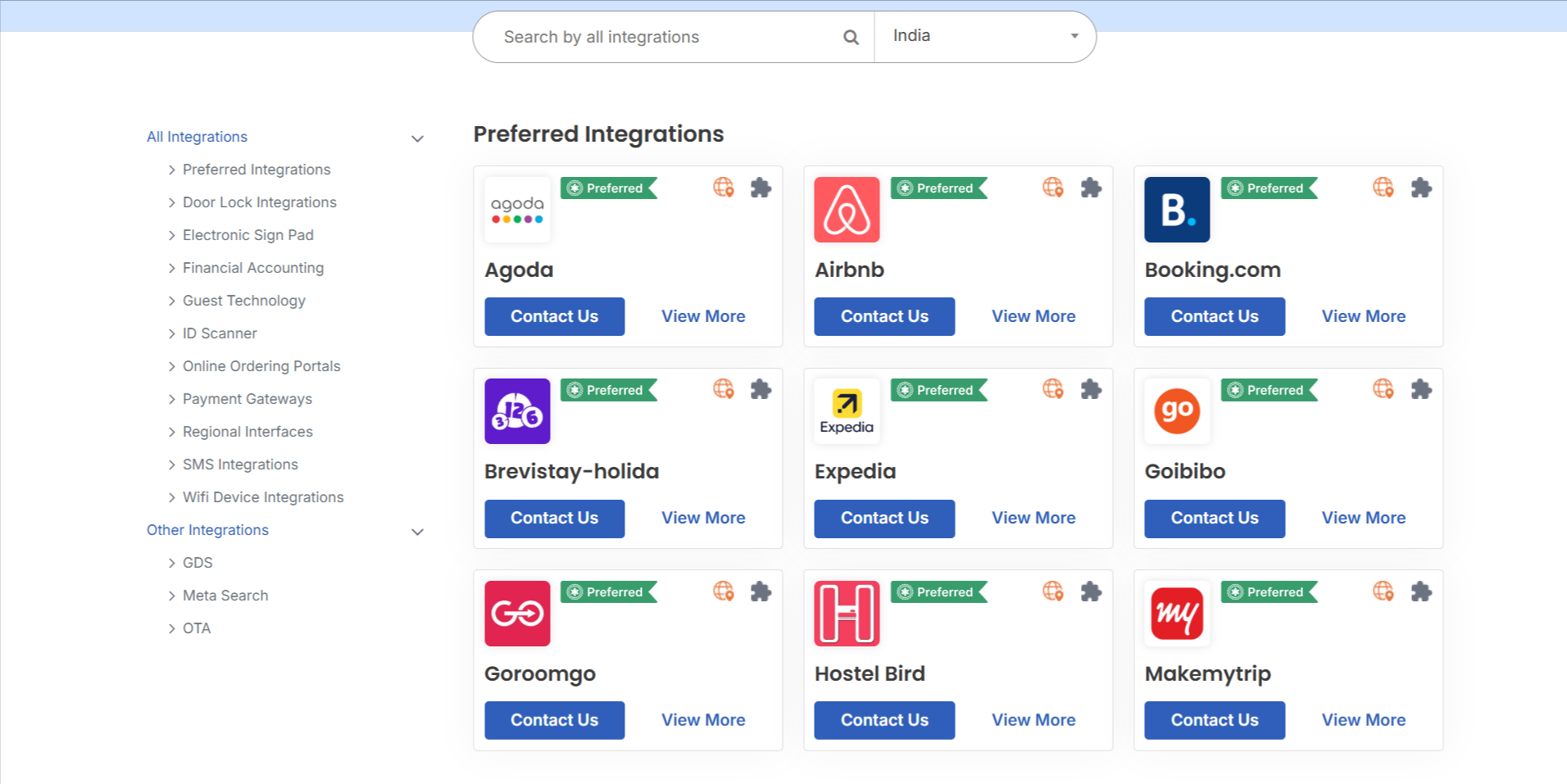Click the puzzle piece icon on Hostel Bird card

[x=1091, y=591]
